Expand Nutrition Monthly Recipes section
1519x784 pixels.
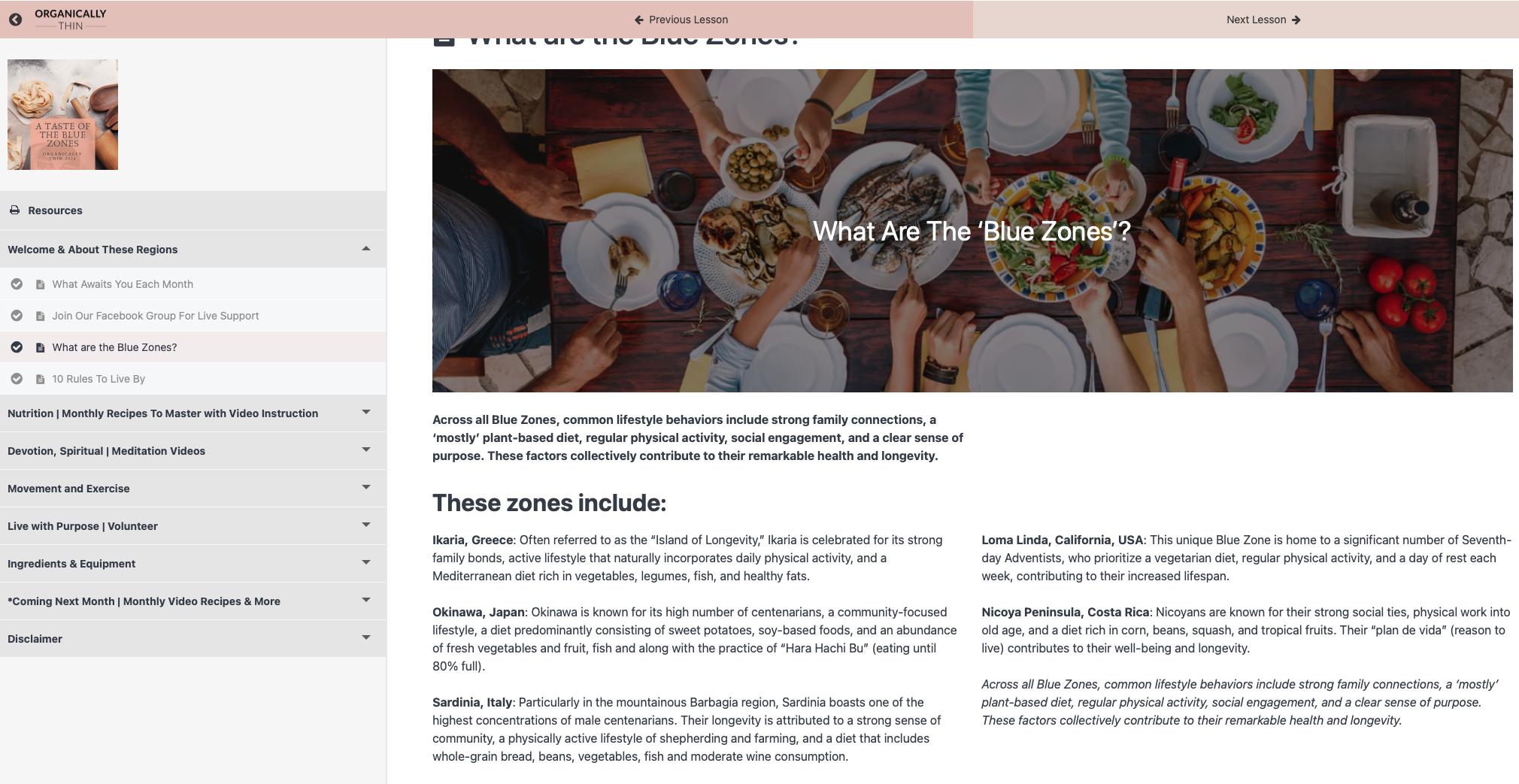[x=193, y=413]
